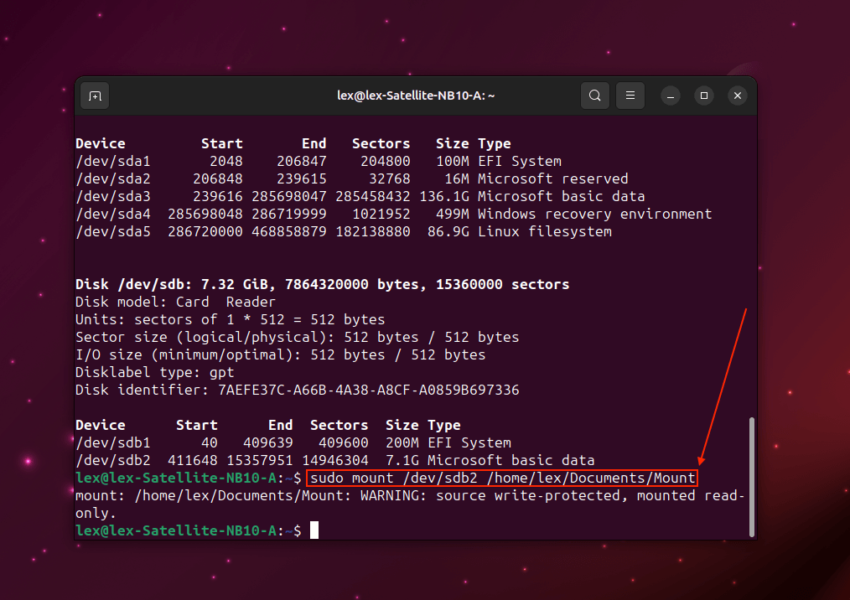Image resolution: width=850 pixels, height=600 pixels.
Task: Click the magnifying glass in the title bar
Action: coord(595,95)
